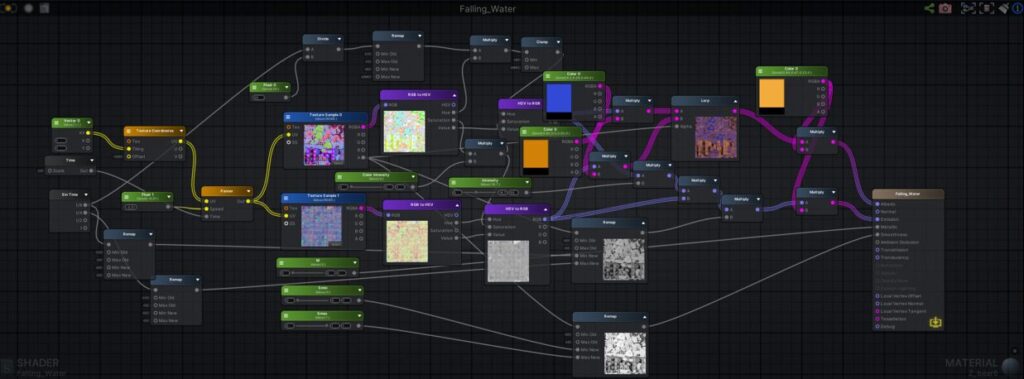
Task: Take a screenshot with the camera icon
Action: pos(945,8)
